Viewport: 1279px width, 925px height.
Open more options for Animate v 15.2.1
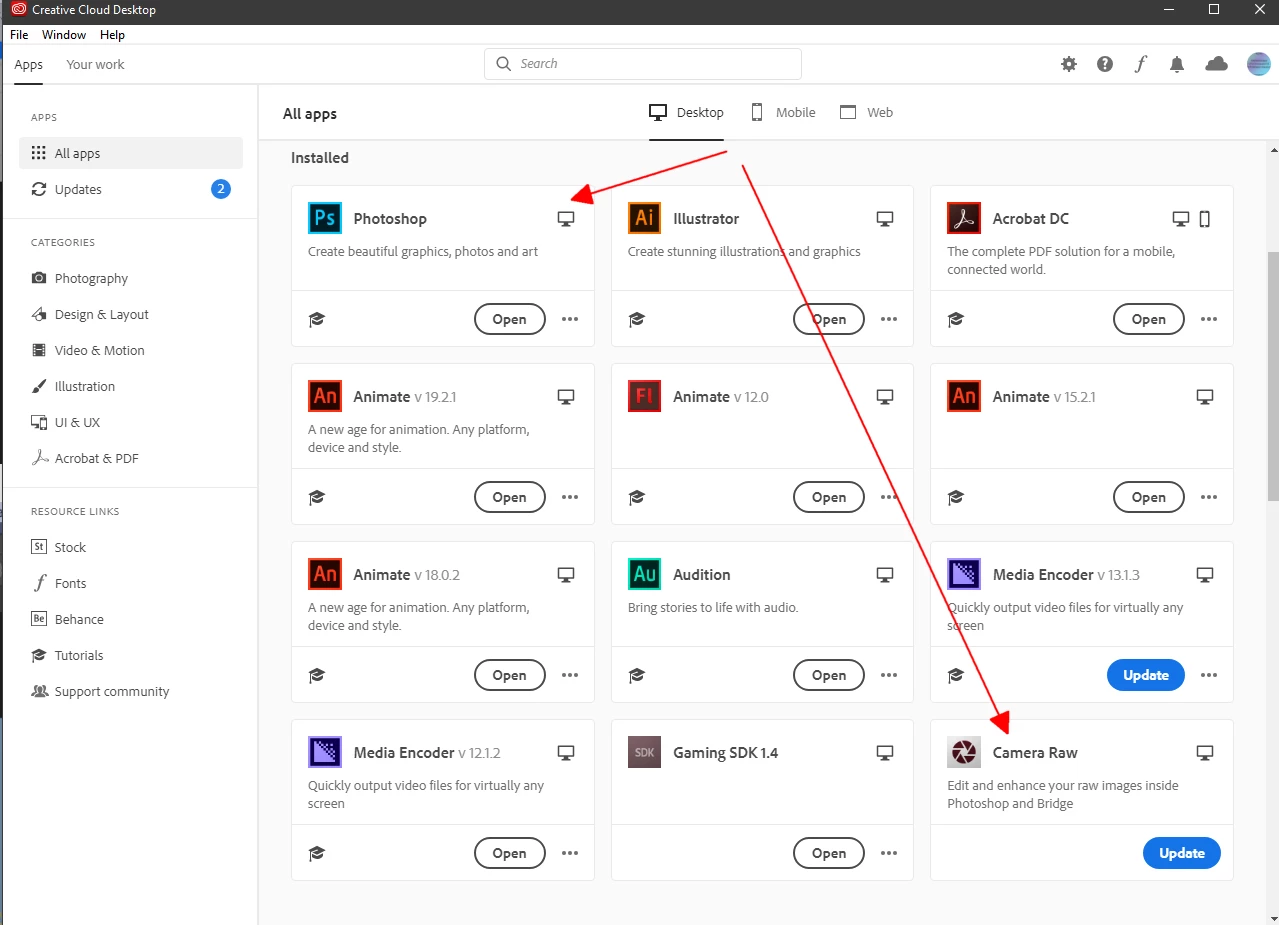click(1209, 497)
